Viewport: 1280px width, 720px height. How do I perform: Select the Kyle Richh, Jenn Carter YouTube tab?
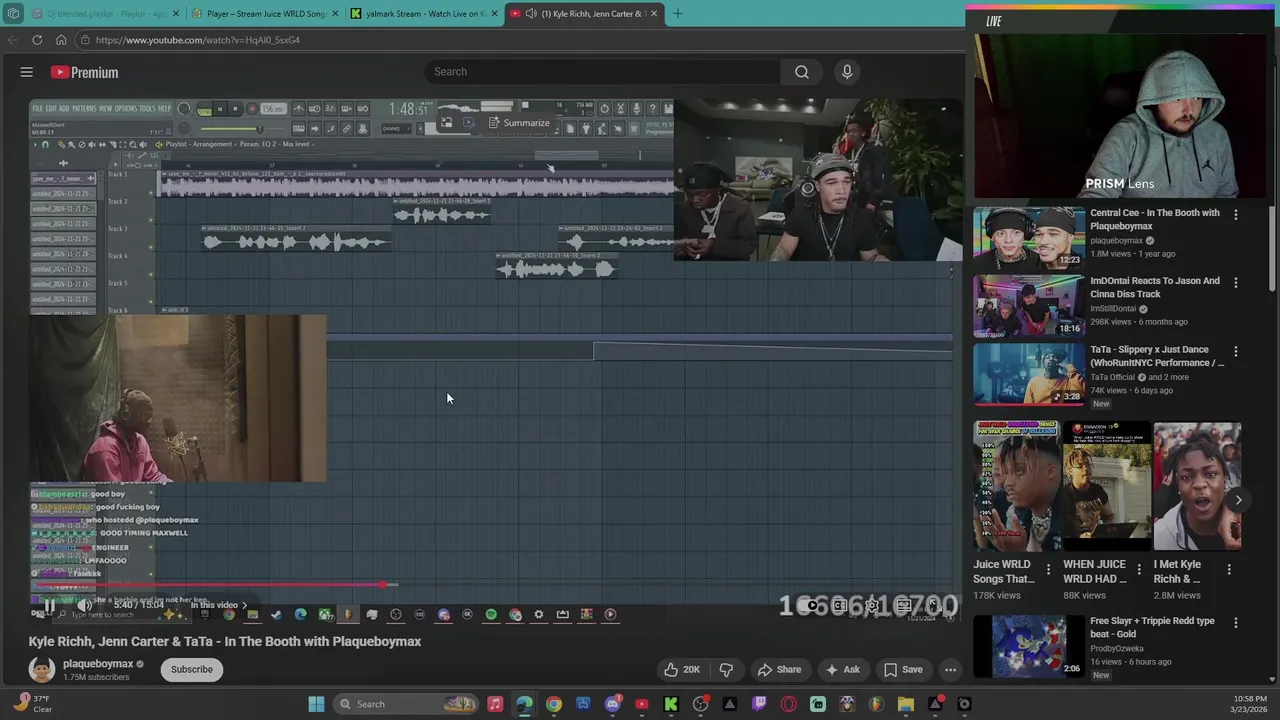[584, 14]
